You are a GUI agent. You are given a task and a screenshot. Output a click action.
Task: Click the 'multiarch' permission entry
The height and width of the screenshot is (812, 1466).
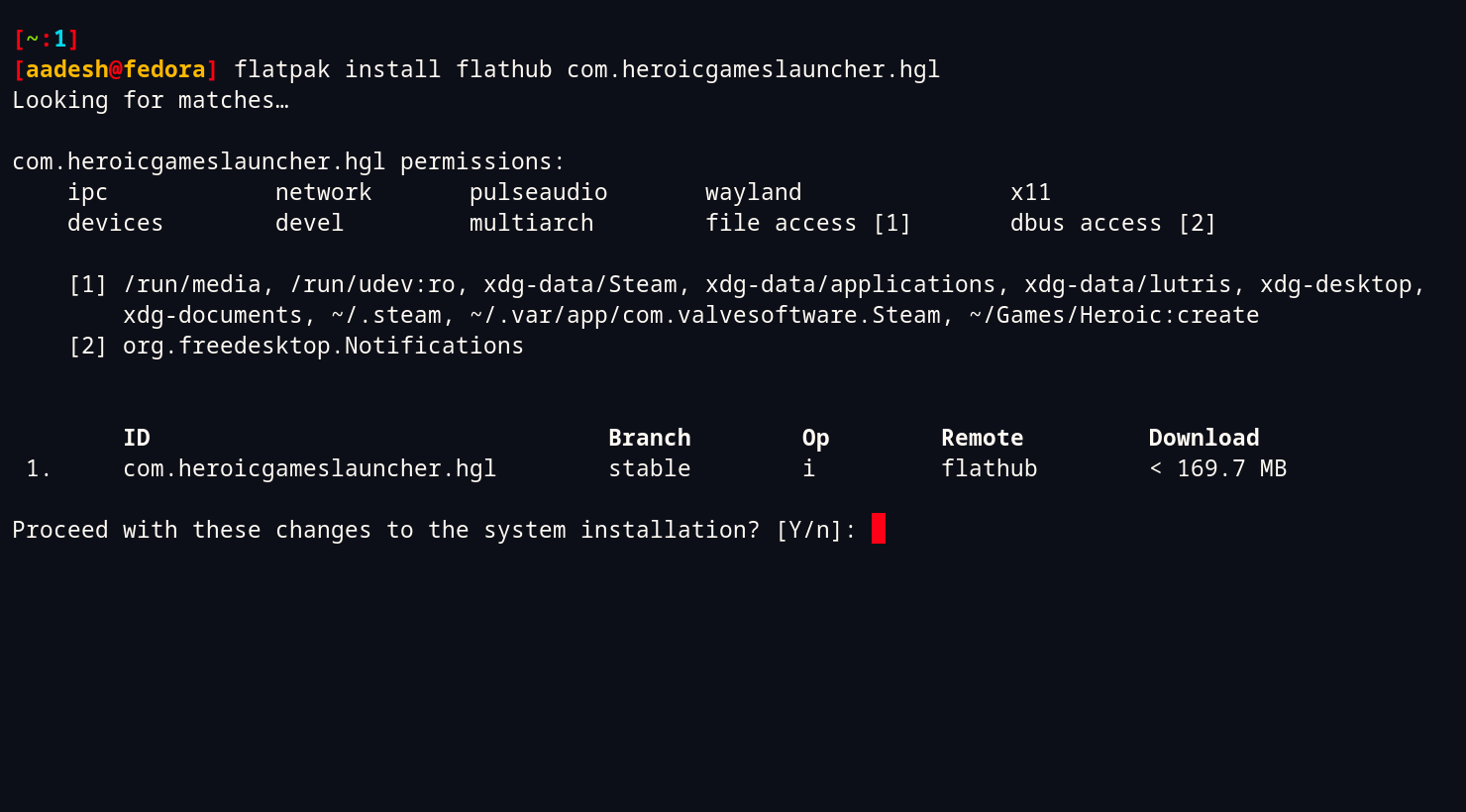[531, 223]
